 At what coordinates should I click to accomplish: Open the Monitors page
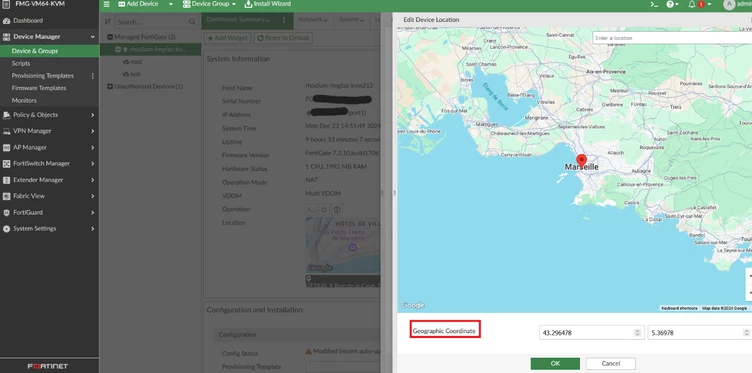[24, 101]
